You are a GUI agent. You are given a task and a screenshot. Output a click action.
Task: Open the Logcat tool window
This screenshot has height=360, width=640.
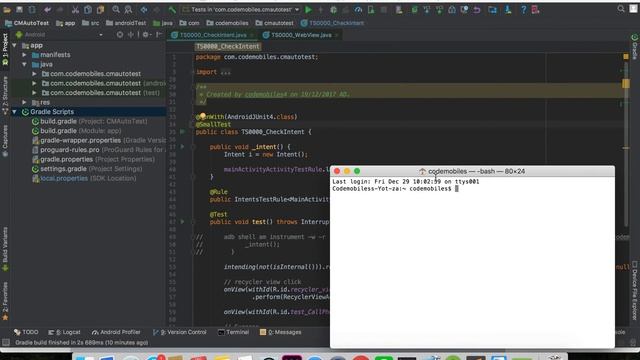coord(64,332)
